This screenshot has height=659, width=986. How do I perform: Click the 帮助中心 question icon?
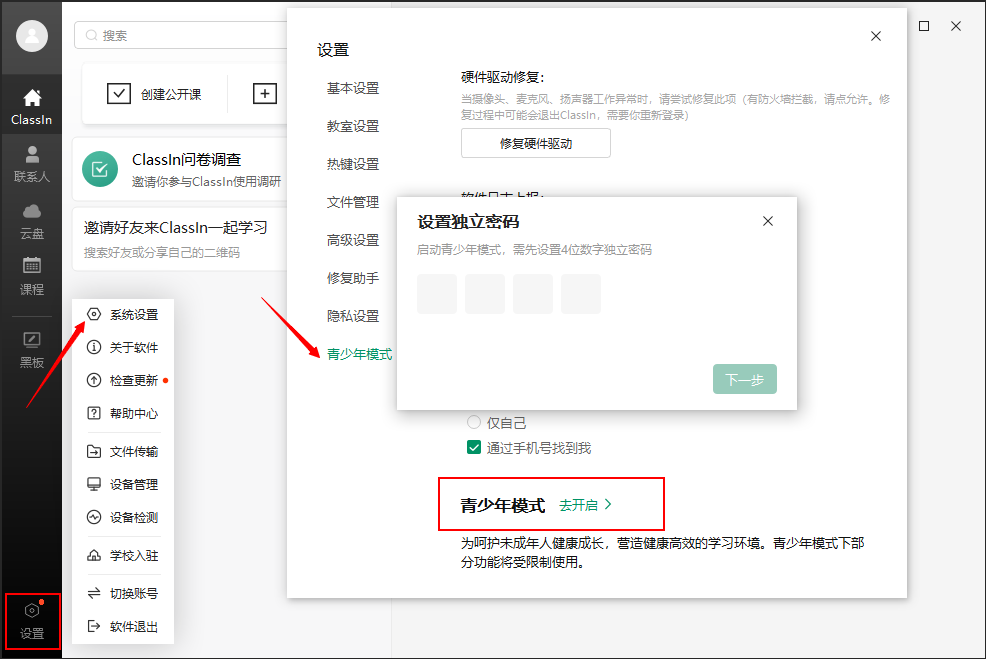coord(94,413)
